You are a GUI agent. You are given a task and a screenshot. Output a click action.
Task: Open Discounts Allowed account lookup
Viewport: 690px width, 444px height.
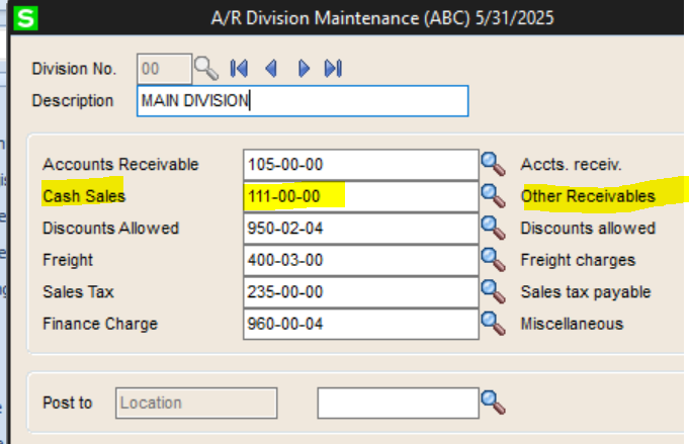(493, 228)
